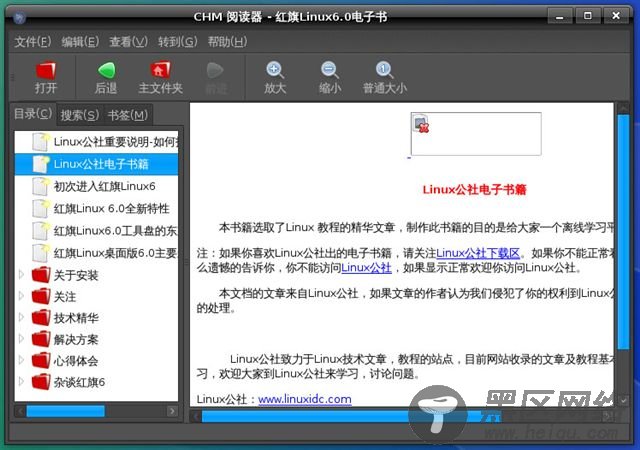Click the tree panel scroll-left arrow
This screenshot has width=640, height=450.
point(20,411)
